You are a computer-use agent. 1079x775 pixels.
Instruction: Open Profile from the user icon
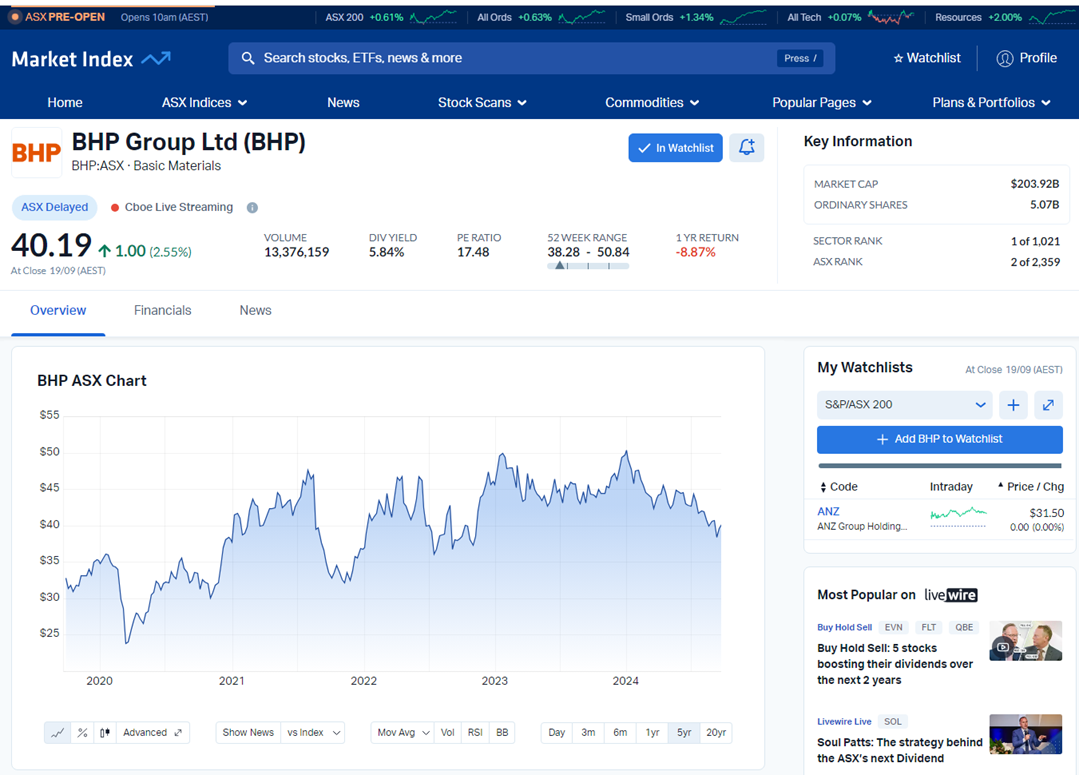(x=1026, y=58)
